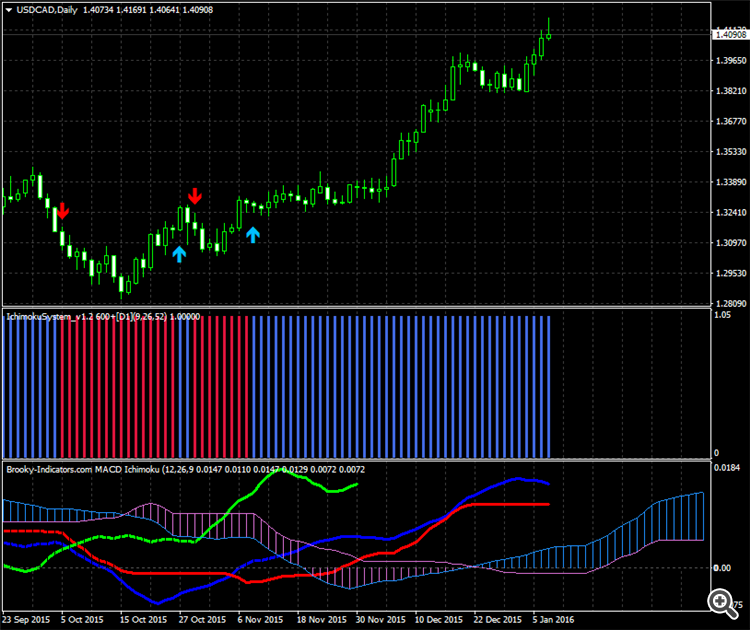Click the 22 Dec 2015 date label
Screen dimensions: 750x630
coord(497,619)
